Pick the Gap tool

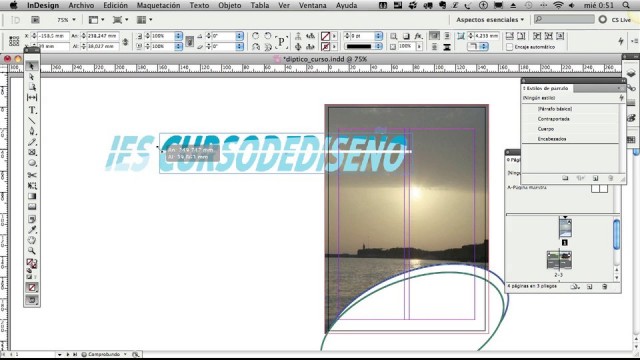pyautogui.click(x=32, y=98)
